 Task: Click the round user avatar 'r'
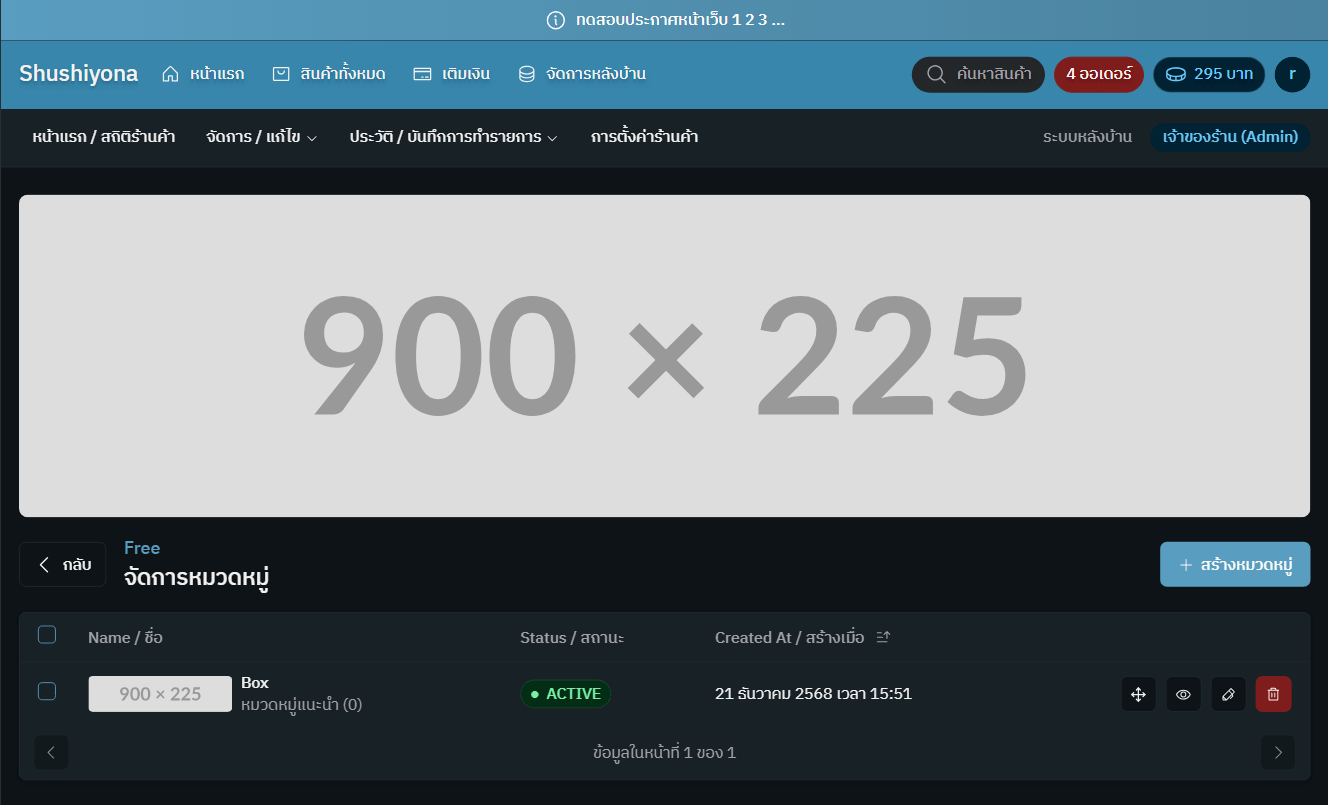[1292, 74]
